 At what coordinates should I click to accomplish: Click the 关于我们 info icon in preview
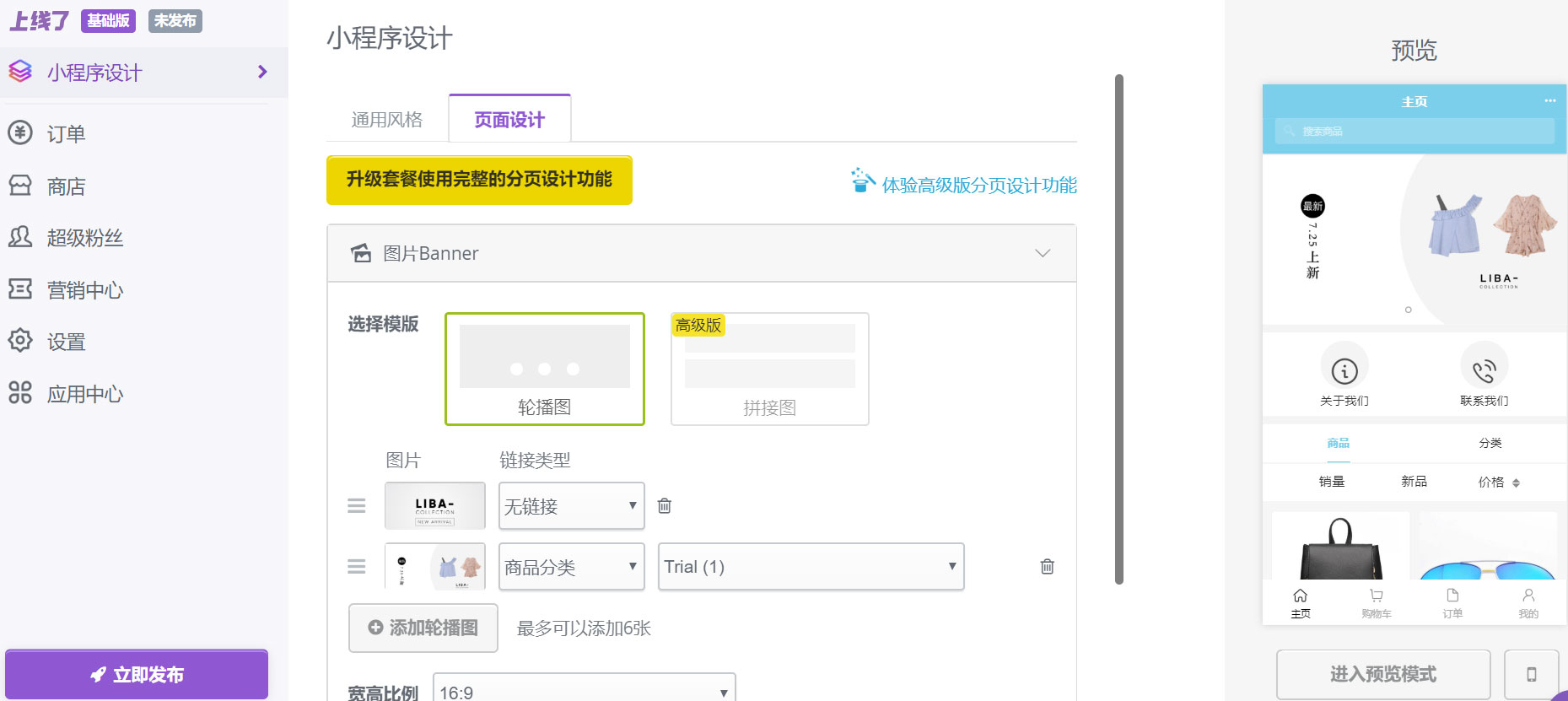(x=1344, y=369)
